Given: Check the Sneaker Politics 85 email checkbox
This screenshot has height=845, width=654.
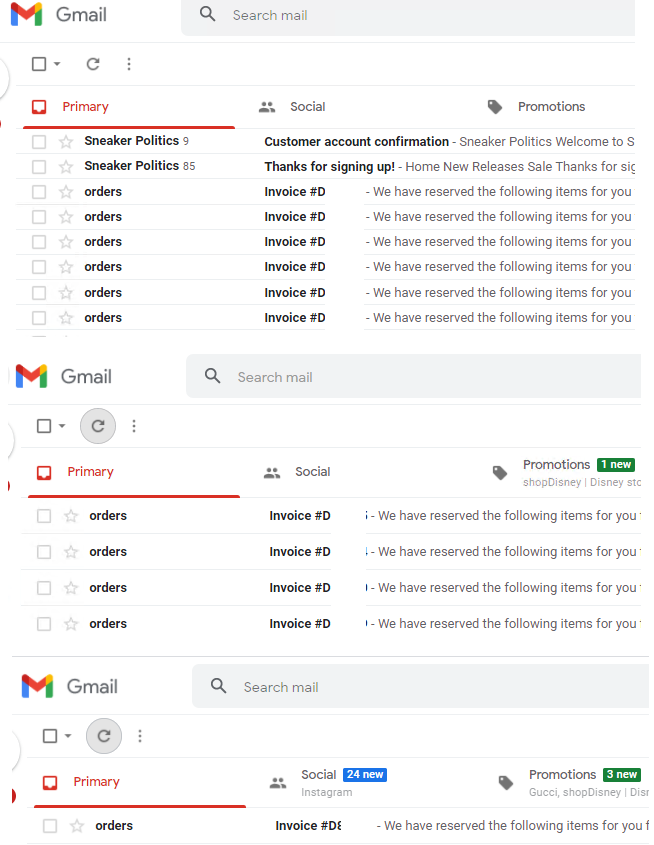Looking at the screenshot, I should [39, 167].
